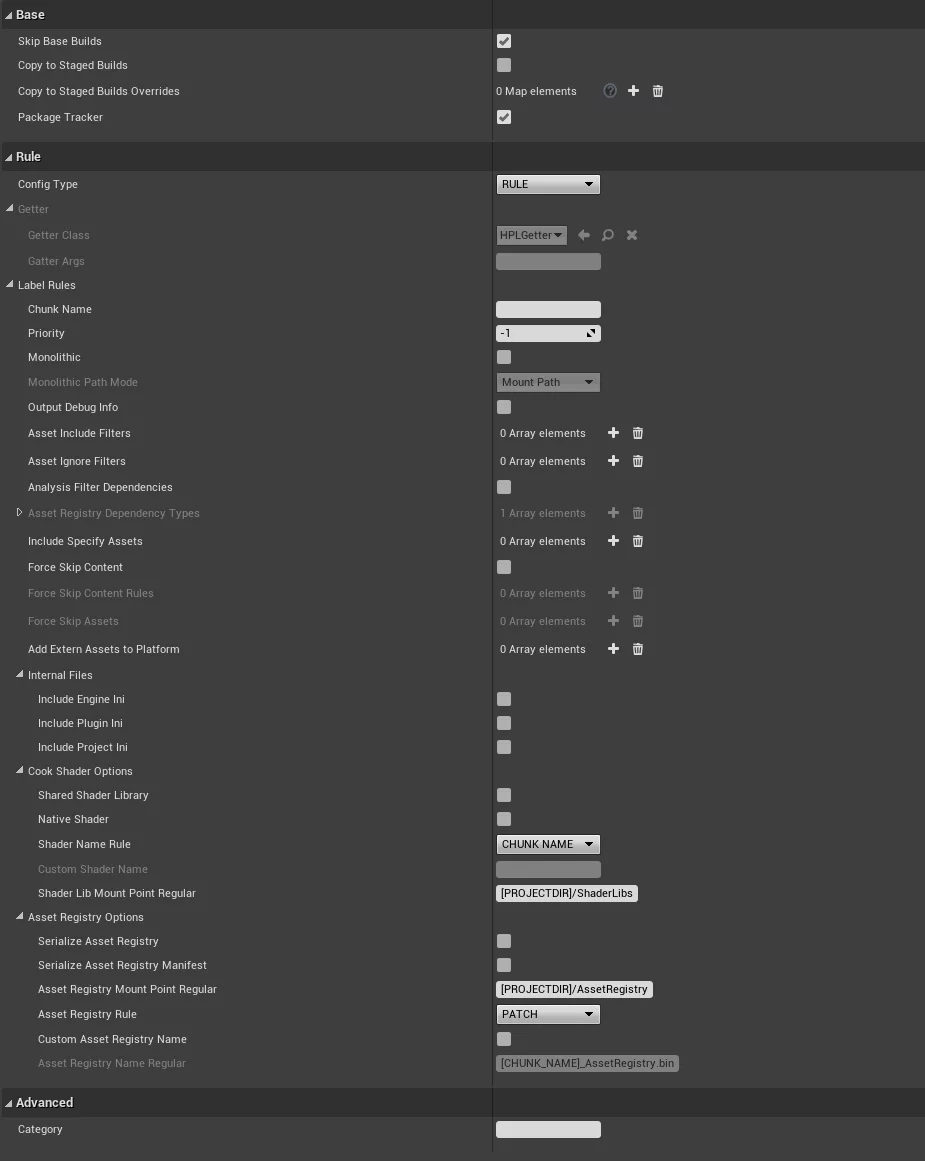This screenshot has width=925, height=1161.
Task: Open Shader Name Rule CHUNK NAME dropdown
Action: (x=548, y=844)
